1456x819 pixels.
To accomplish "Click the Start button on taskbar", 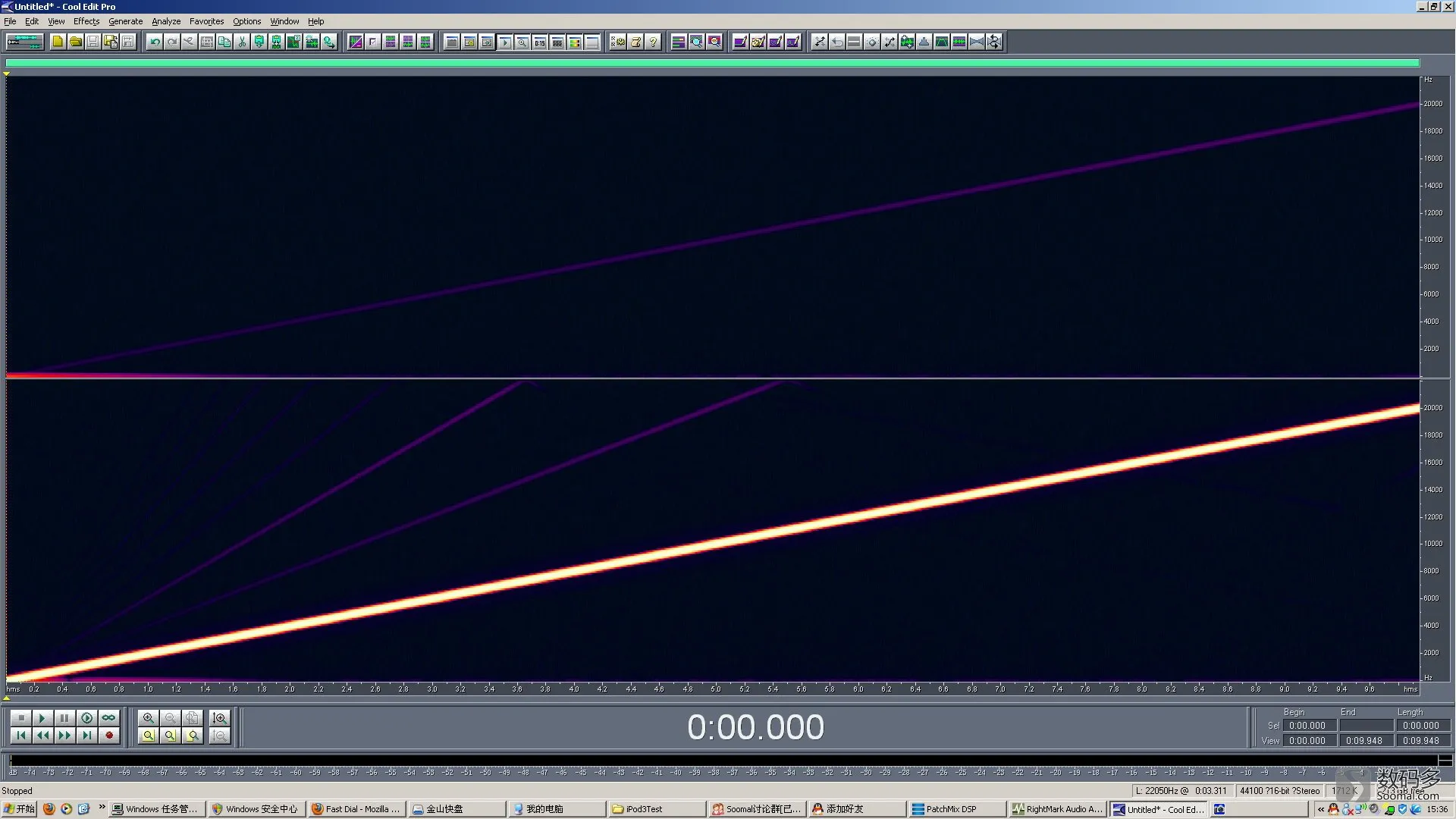I will coord(19,809).
